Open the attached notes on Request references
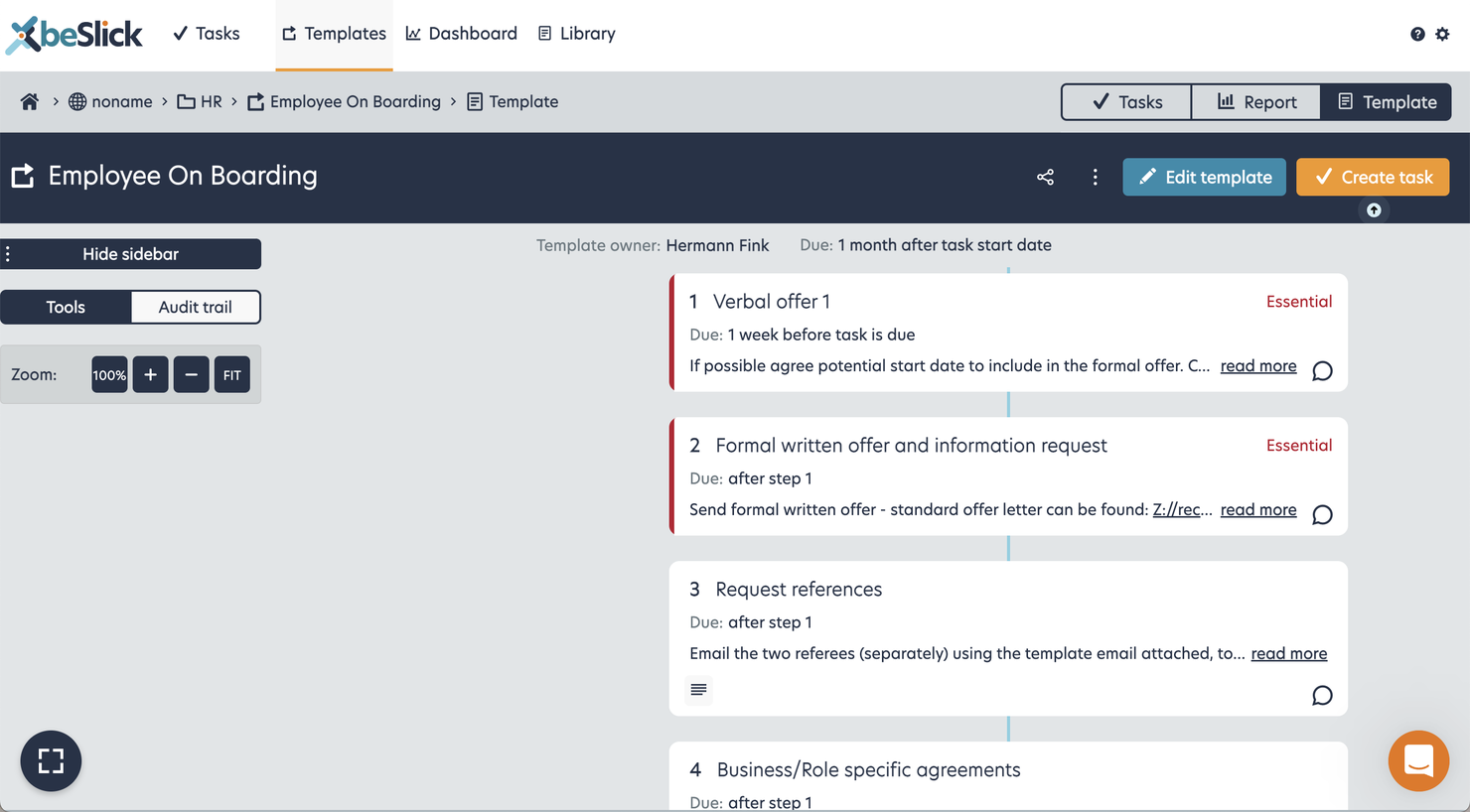This screenshot has width=1470, height=812. coord(698,690)
